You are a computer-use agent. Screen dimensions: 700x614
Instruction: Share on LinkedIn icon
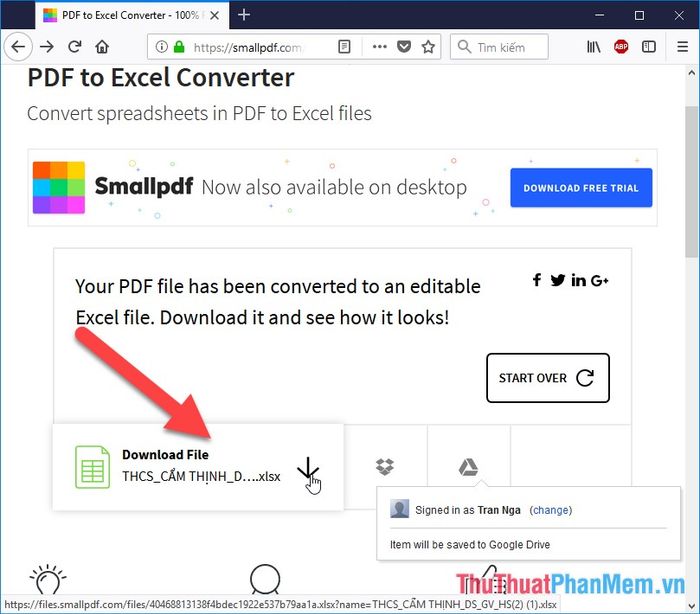(x=579, y=280)
